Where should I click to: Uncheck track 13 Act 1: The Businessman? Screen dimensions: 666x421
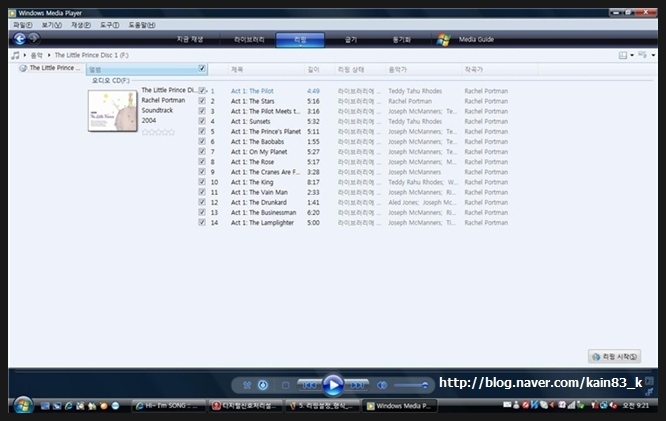pyautogui.click(x=202, y=212)
